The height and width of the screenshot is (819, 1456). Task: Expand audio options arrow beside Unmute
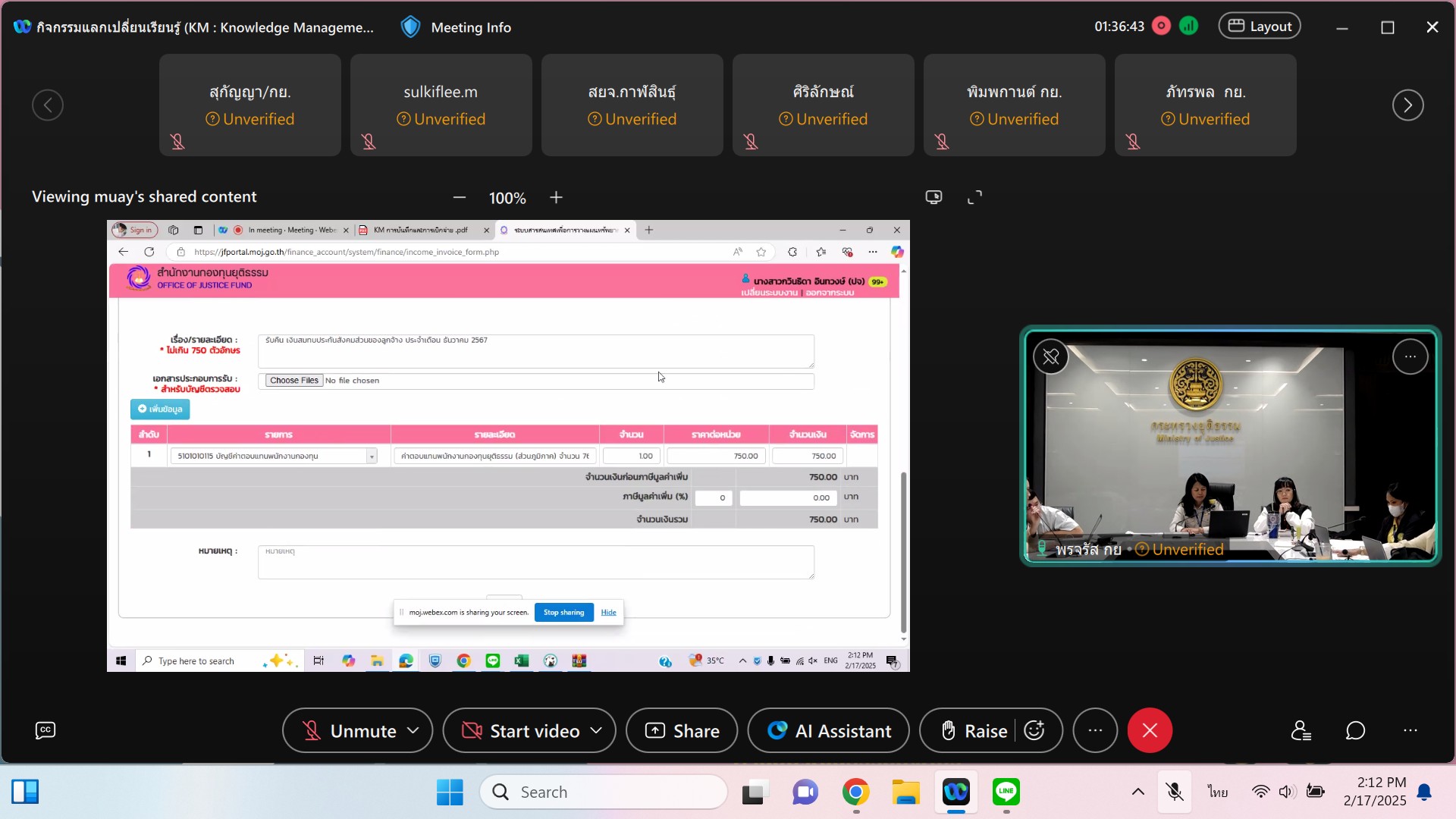(x=413, y=730)
